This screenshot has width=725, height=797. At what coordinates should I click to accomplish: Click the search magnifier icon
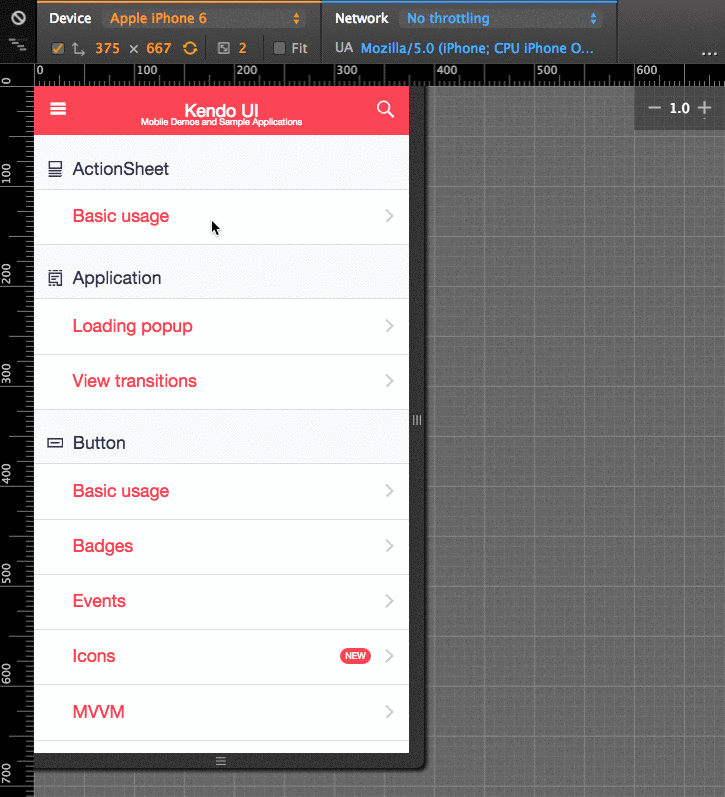(x=385, y=109)
